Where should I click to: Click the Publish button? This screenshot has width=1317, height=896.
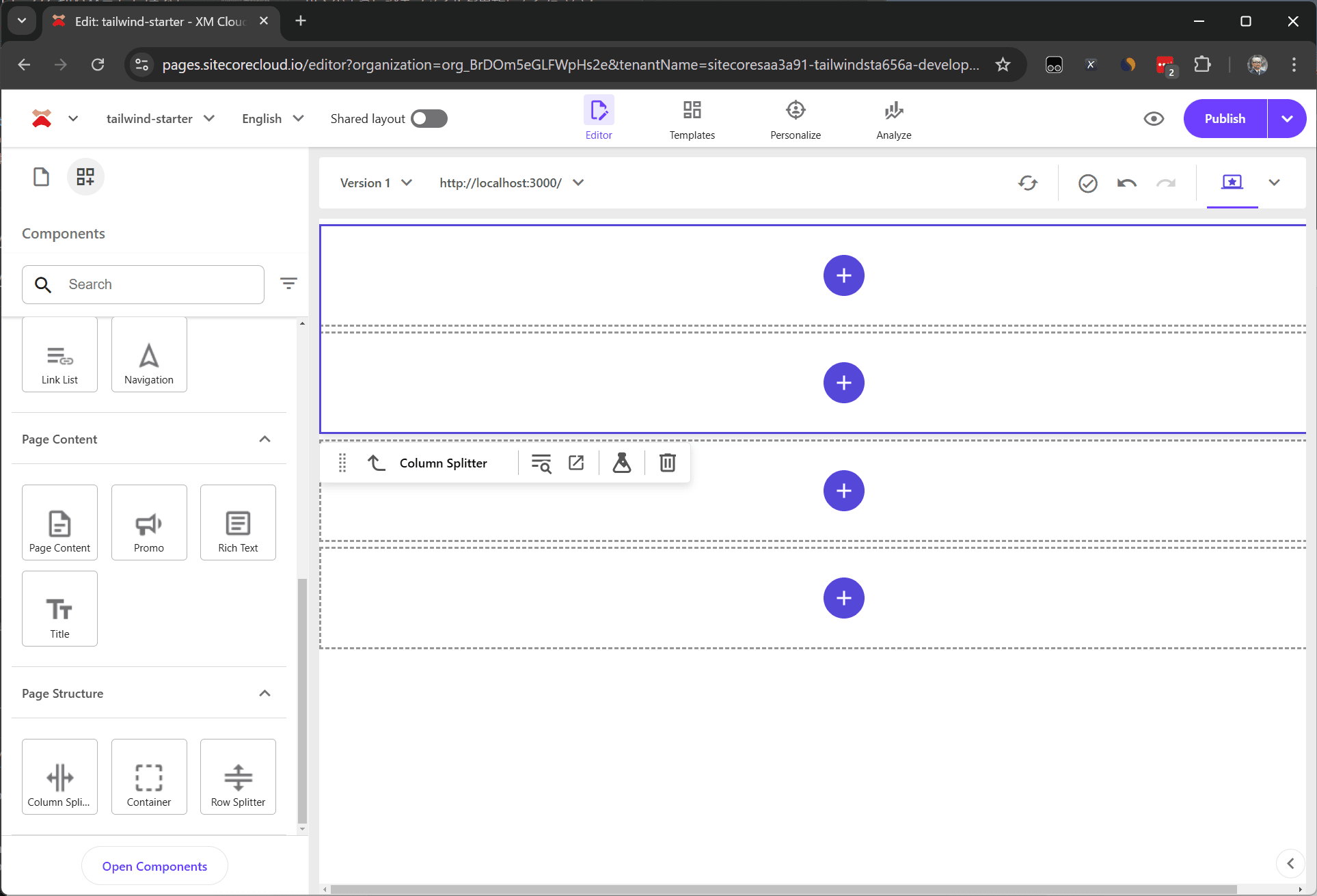(1225, 119)
